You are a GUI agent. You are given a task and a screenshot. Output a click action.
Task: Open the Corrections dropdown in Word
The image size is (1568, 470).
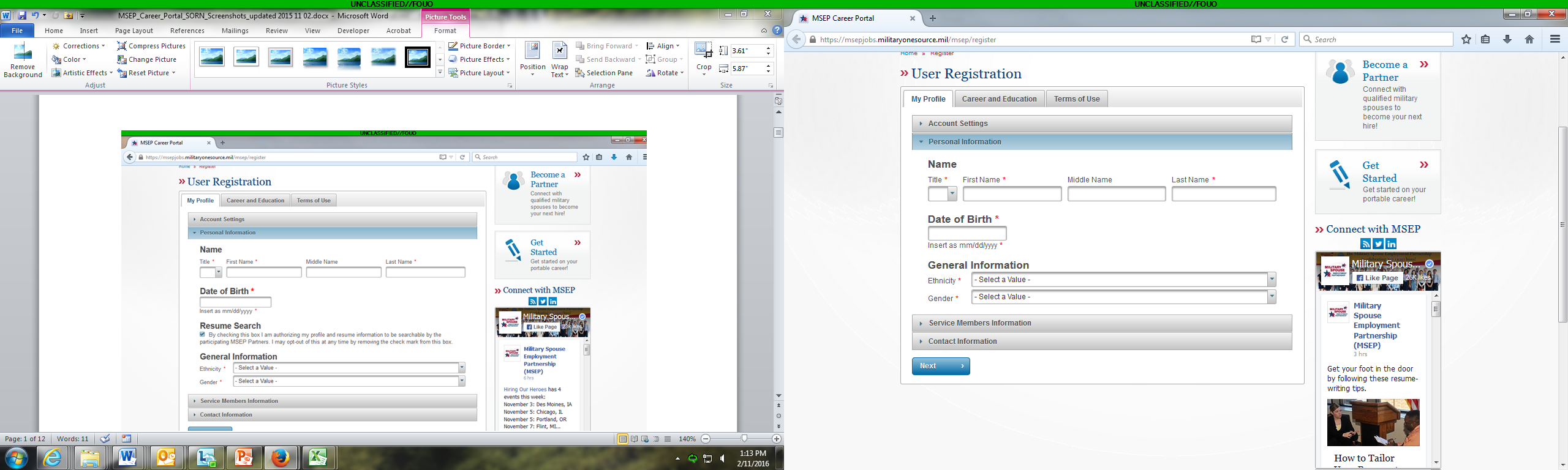click(x=78, y=46)
